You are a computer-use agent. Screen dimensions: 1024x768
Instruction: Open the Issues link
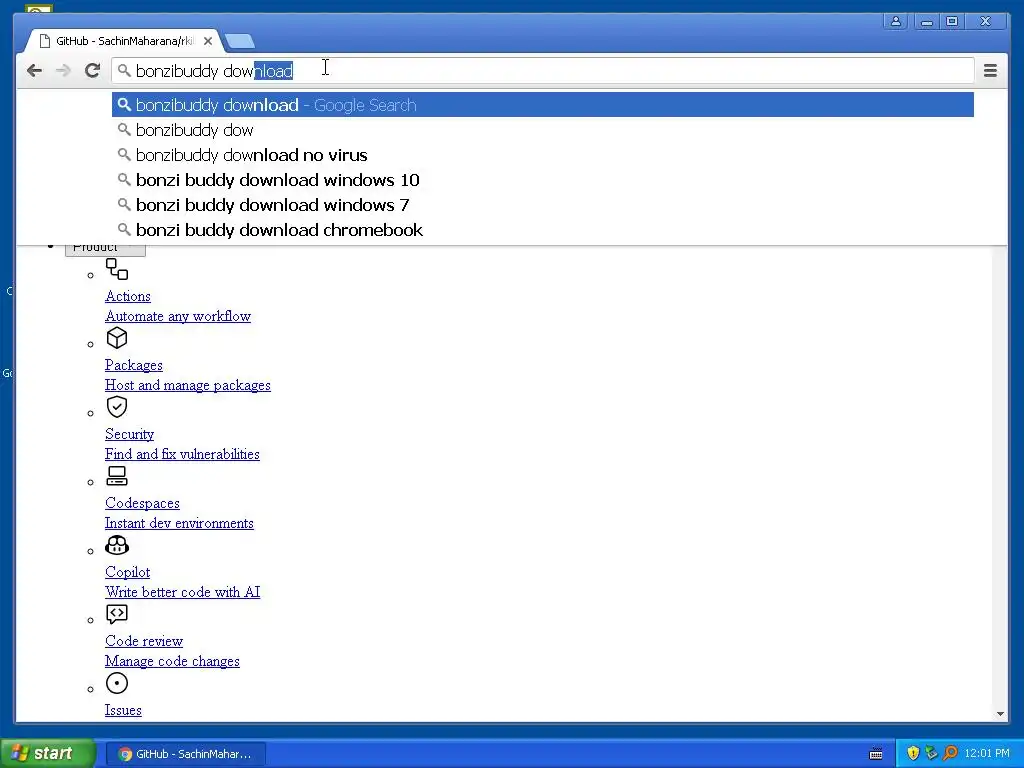pyautogui.click(x=123, y=710)
